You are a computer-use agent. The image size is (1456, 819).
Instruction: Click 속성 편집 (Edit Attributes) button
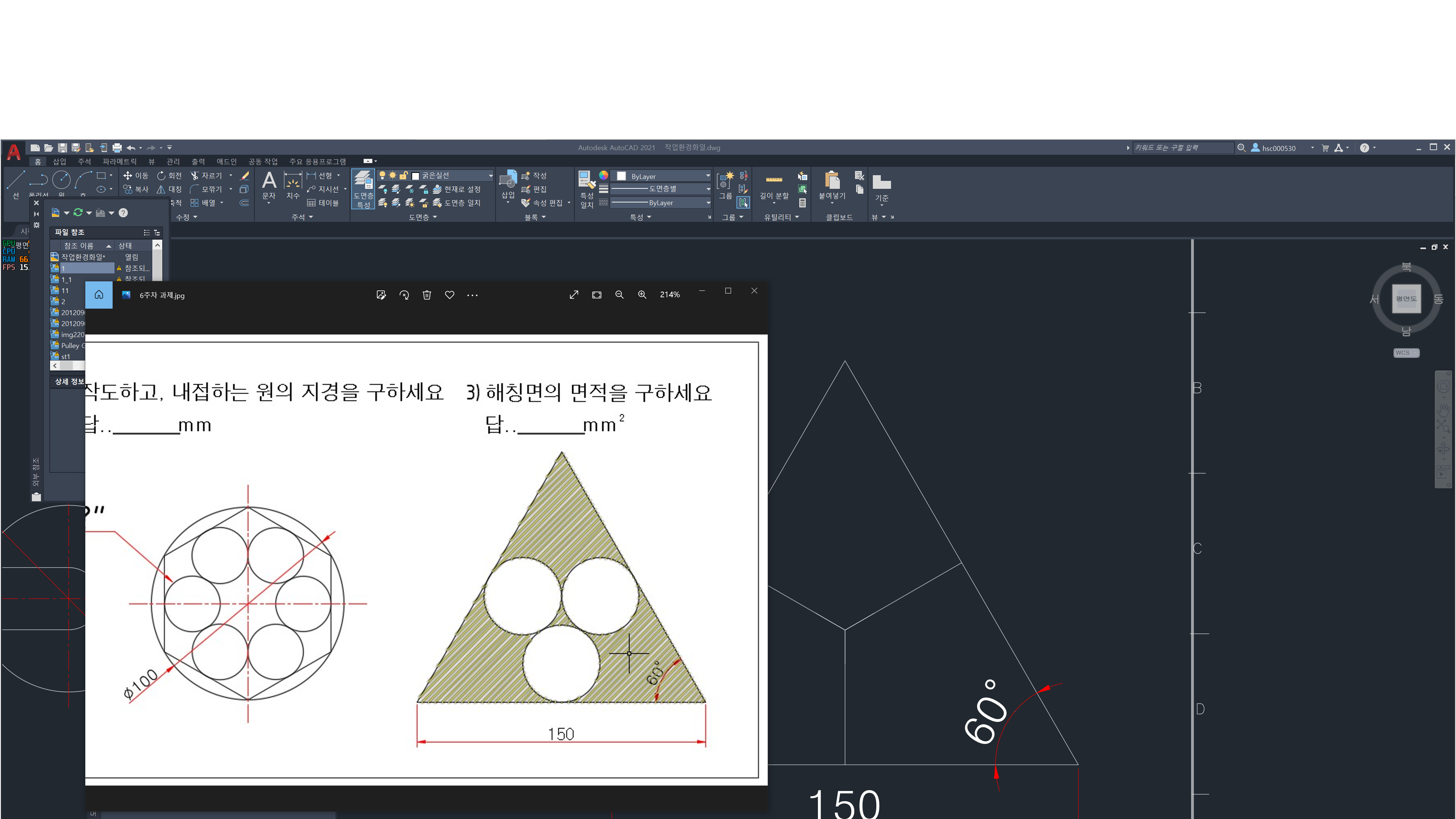541,203
